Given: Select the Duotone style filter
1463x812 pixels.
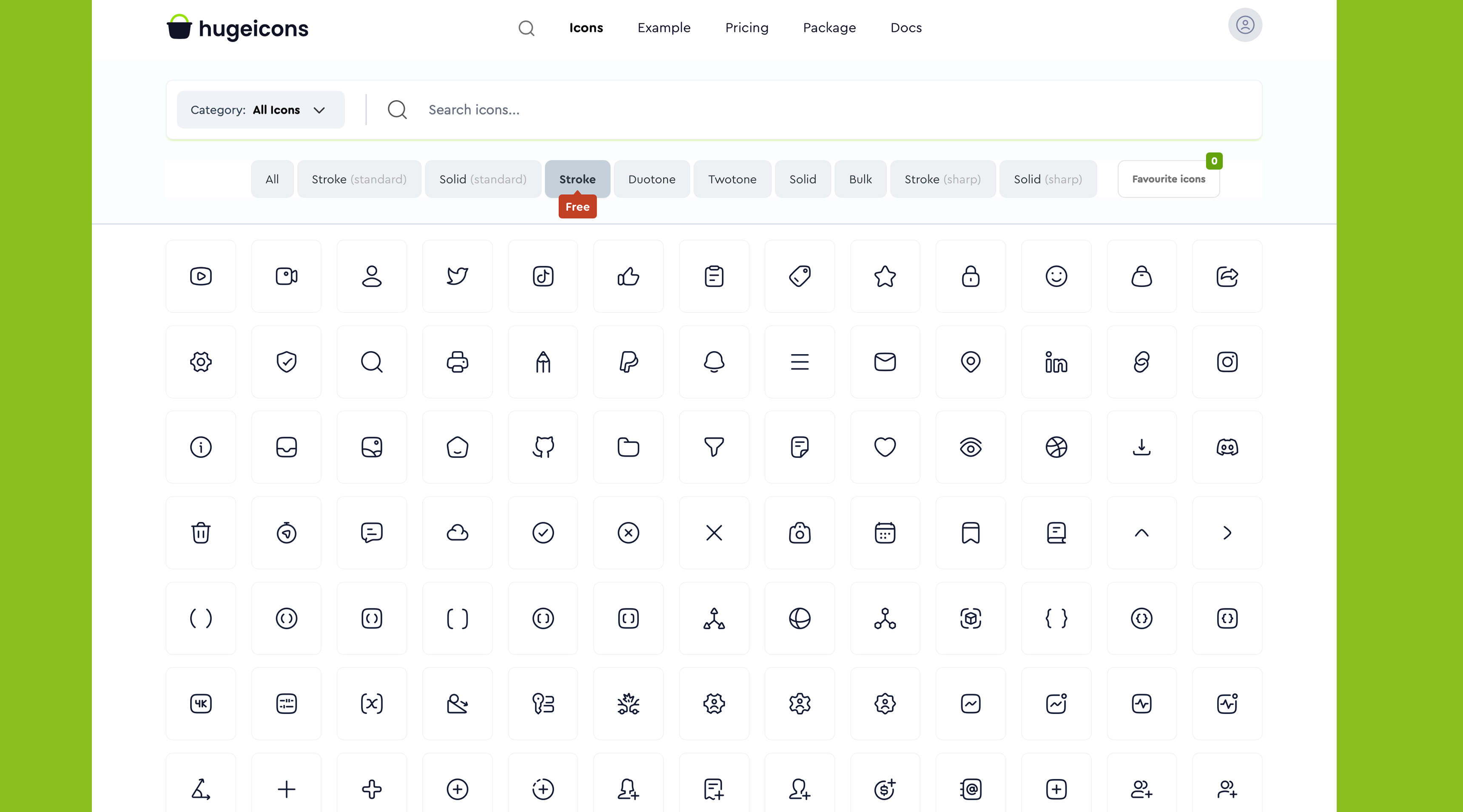Looking at the screenshot, I should (x=652, y=179).
